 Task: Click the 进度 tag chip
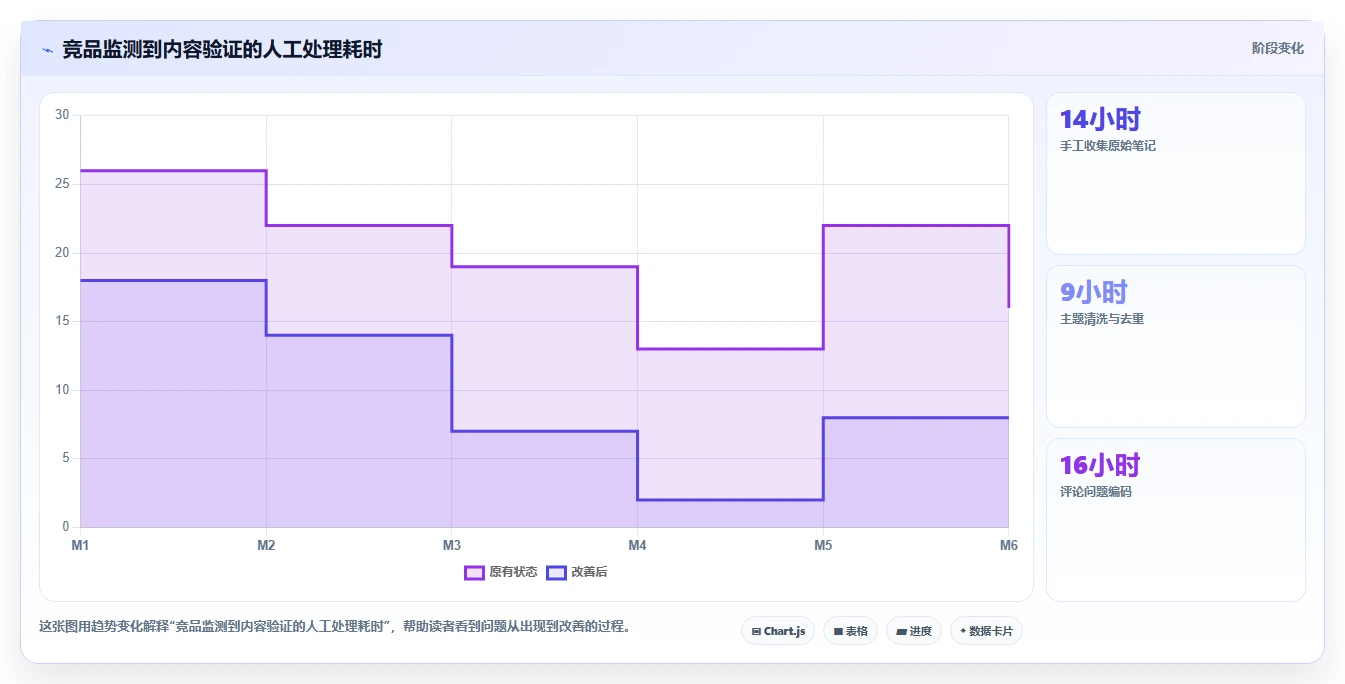(914, 631)
